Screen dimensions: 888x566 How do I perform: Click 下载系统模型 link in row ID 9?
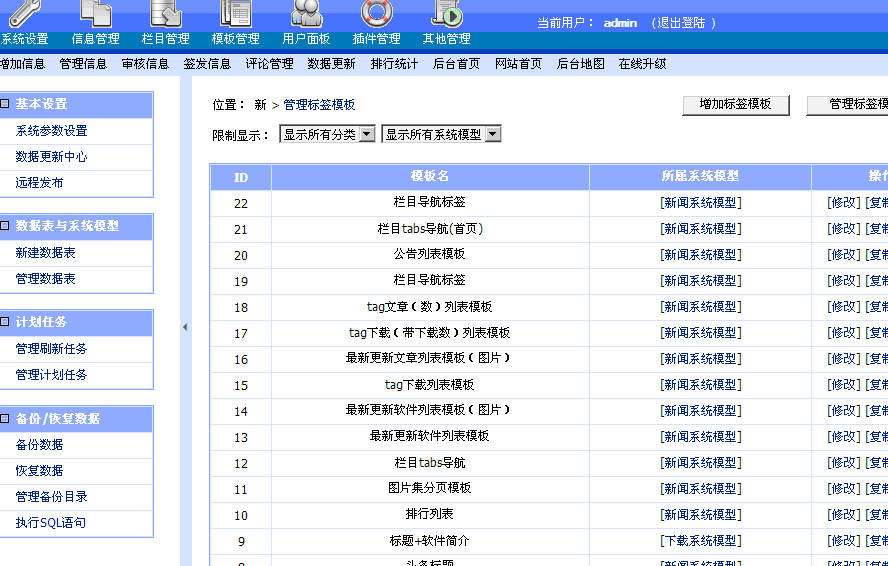700,540
